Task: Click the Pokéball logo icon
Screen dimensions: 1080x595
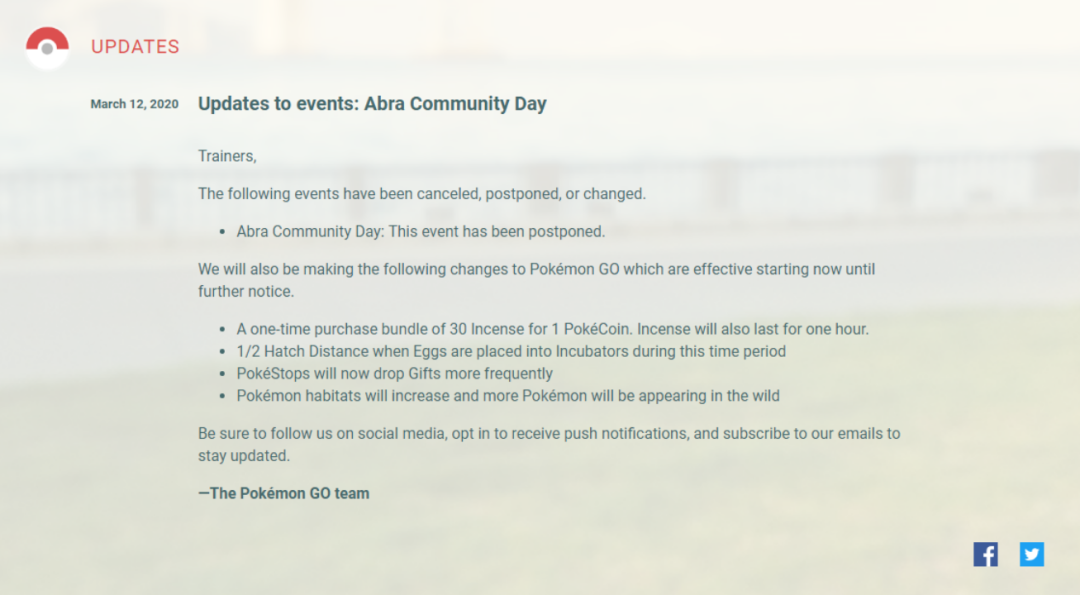Action: point(47,47)
